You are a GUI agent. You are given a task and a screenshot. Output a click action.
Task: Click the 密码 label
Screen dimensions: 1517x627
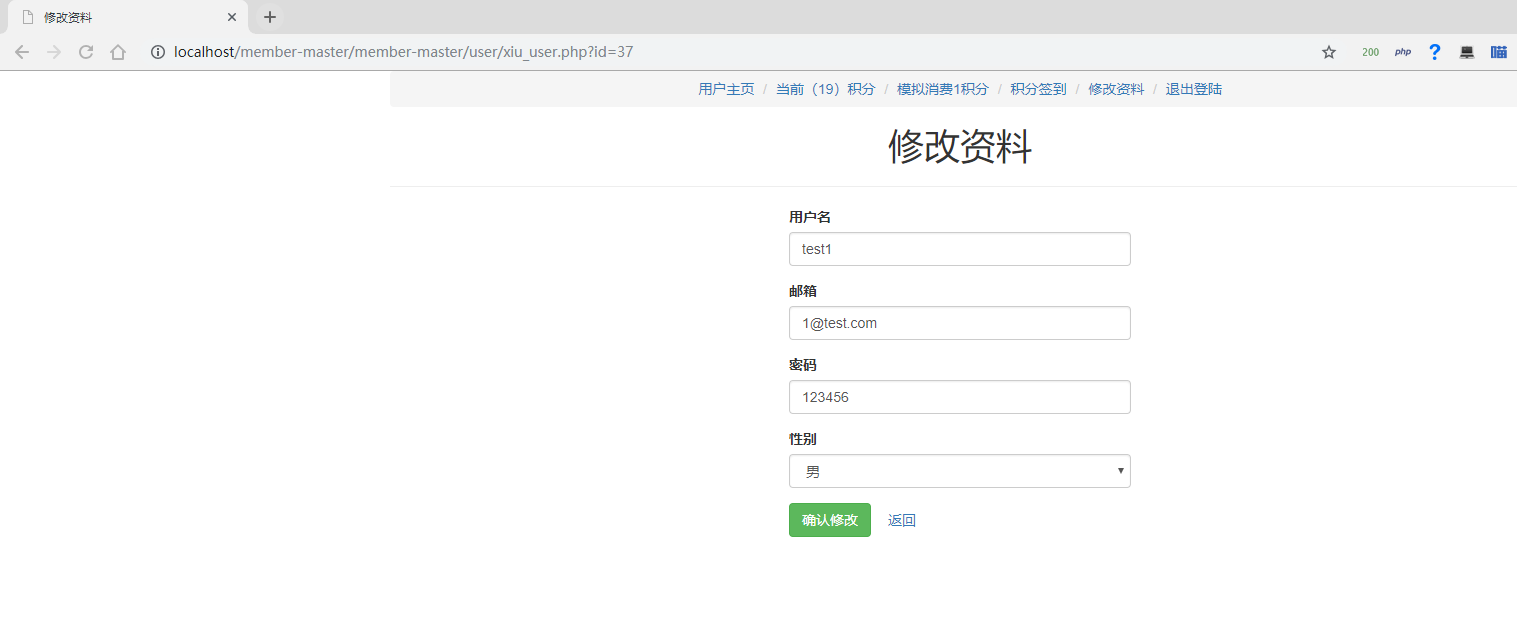coord(803,365)
